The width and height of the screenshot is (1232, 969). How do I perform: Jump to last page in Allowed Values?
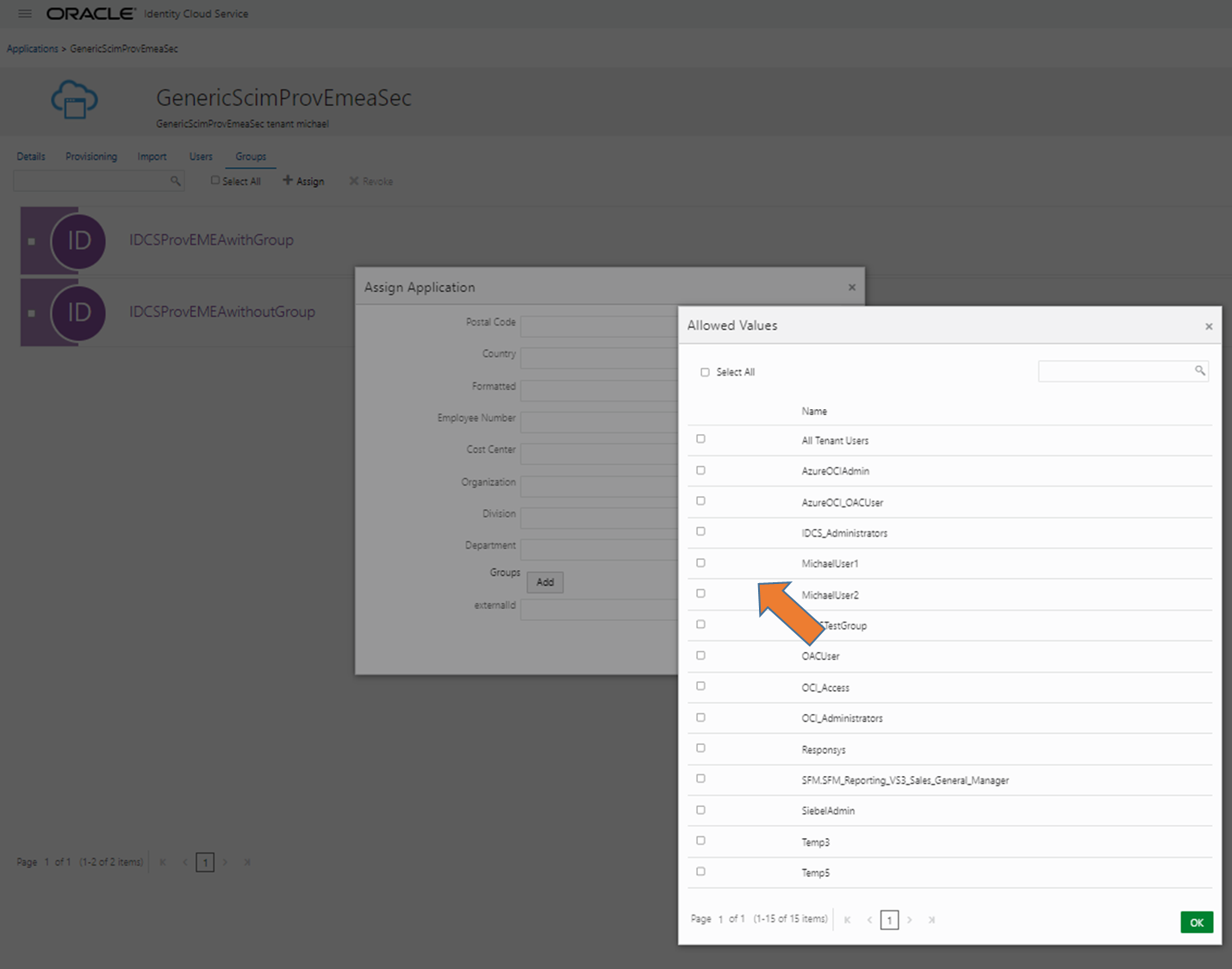tap(931, 920)
